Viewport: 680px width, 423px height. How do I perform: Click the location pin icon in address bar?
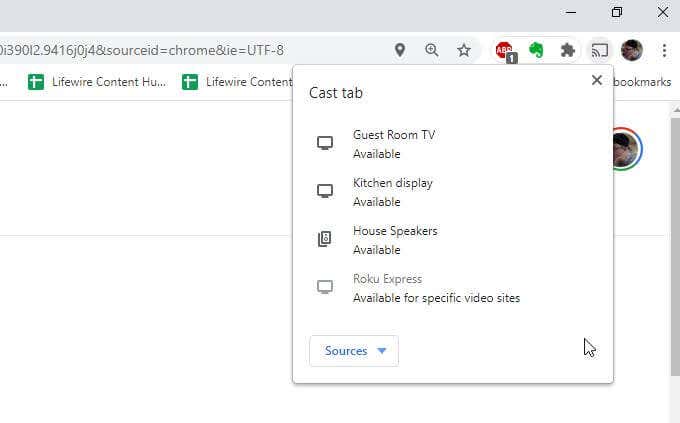coord(400,50)
